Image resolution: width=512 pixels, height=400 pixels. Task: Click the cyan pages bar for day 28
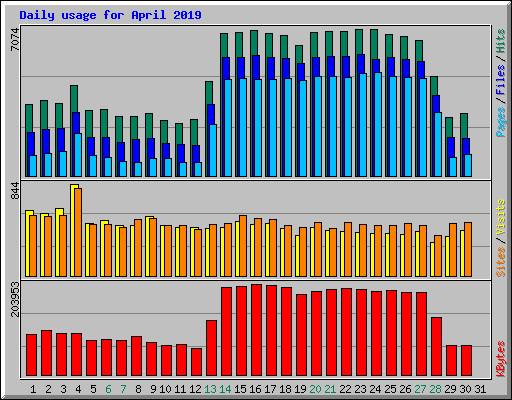(438, 144)
